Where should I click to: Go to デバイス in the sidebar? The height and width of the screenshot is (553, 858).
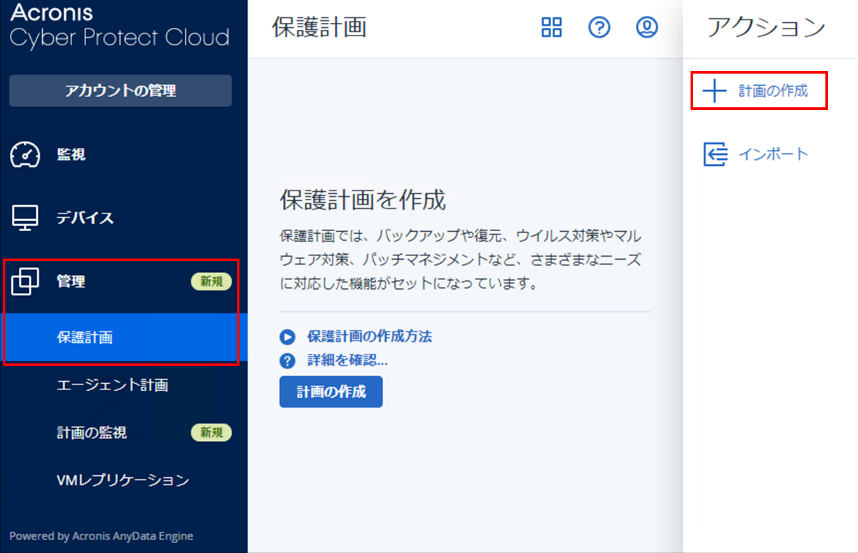[x=85, y=218]
